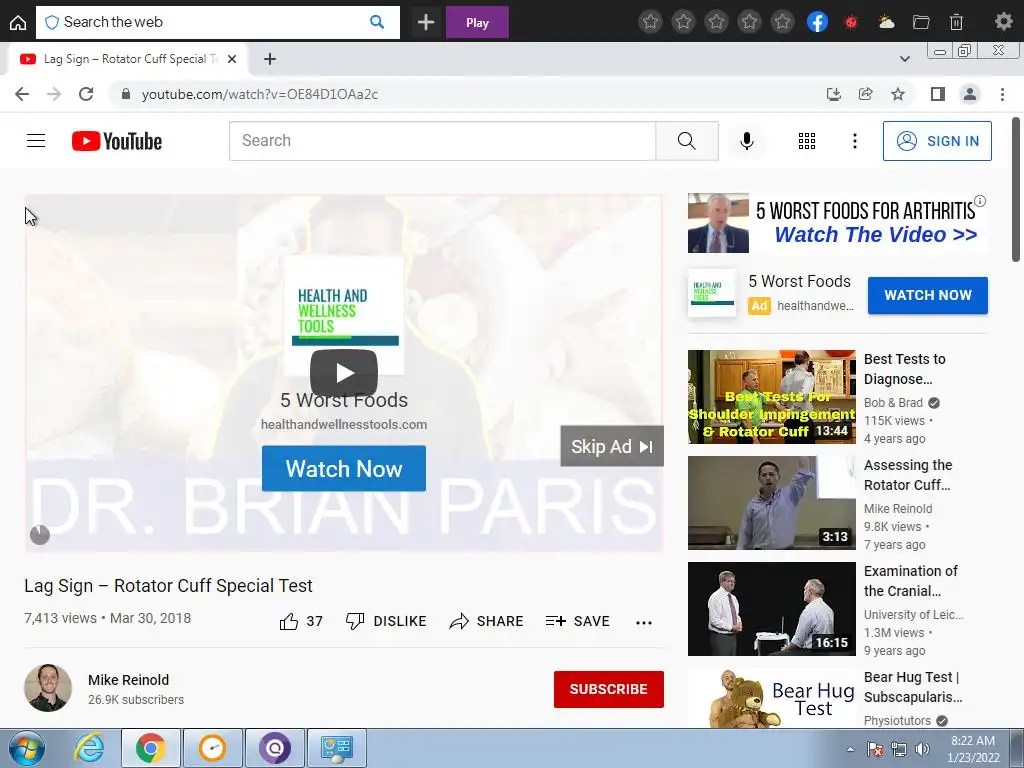The width and height of the screenshot is (1024, 768).
Task: Open YouTube hamburger guide menu
Action: pos(36,140)
